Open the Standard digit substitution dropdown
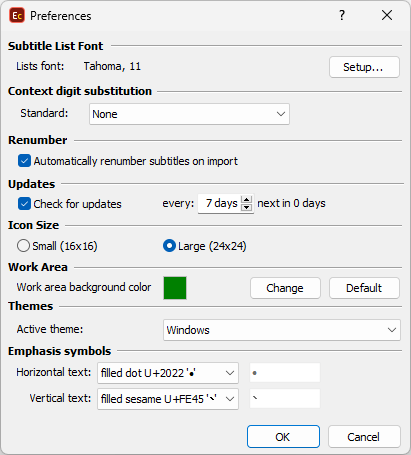 click(x=189, y=114)
